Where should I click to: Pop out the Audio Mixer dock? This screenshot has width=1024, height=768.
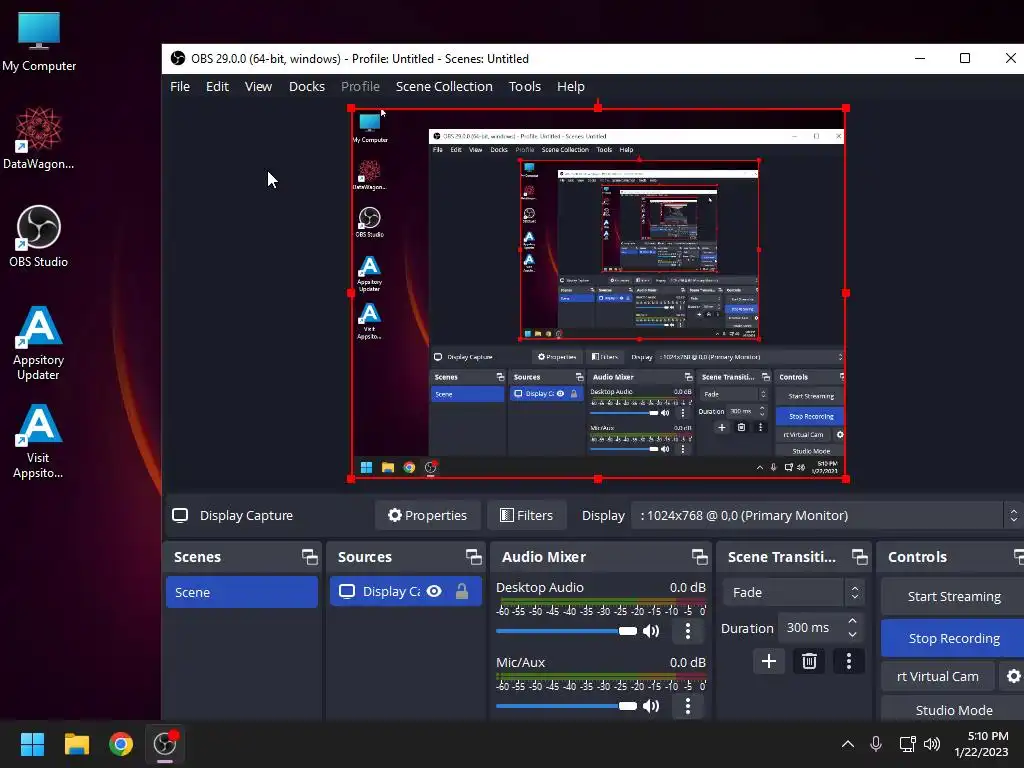[x=699, y=557]
